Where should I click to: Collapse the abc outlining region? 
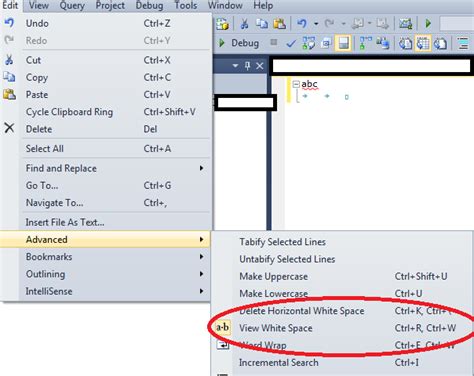pos(296,84)
